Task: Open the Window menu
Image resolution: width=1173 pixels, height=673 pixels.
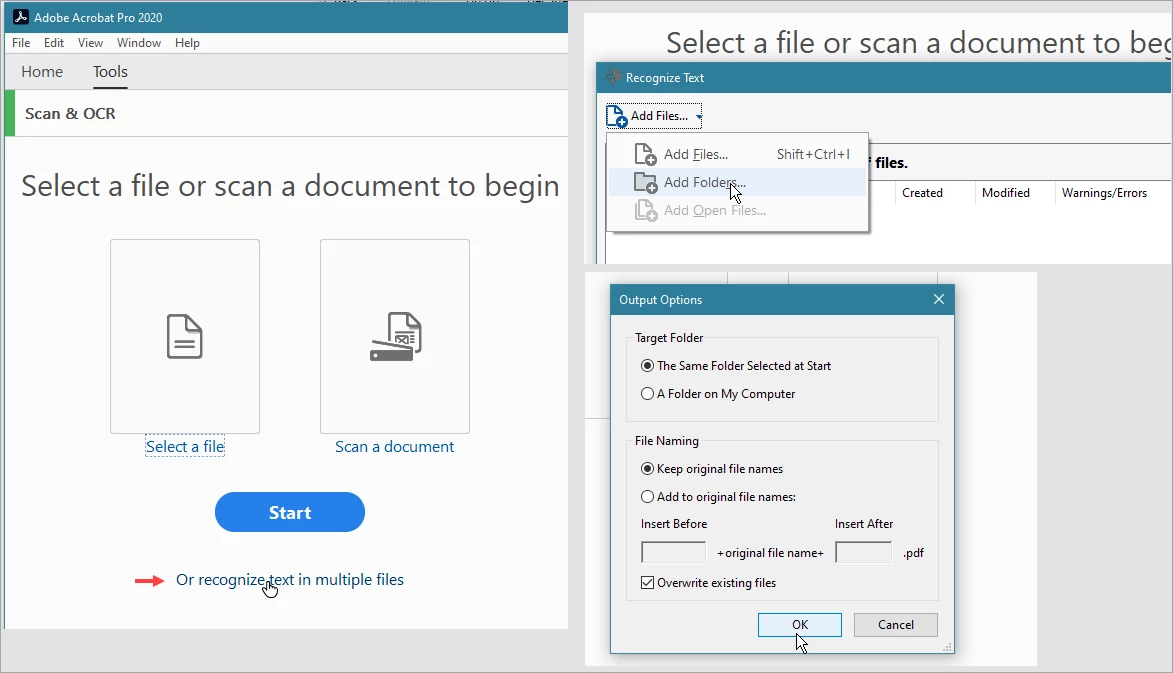Action: point(138,43)
